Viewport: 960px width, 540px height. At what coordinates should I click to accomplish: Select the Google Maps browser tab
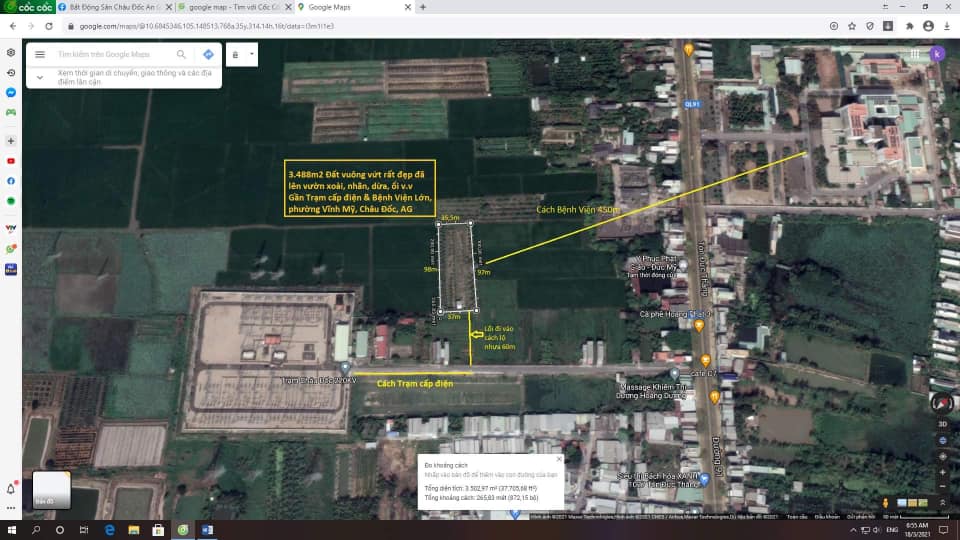click(354, 7)
